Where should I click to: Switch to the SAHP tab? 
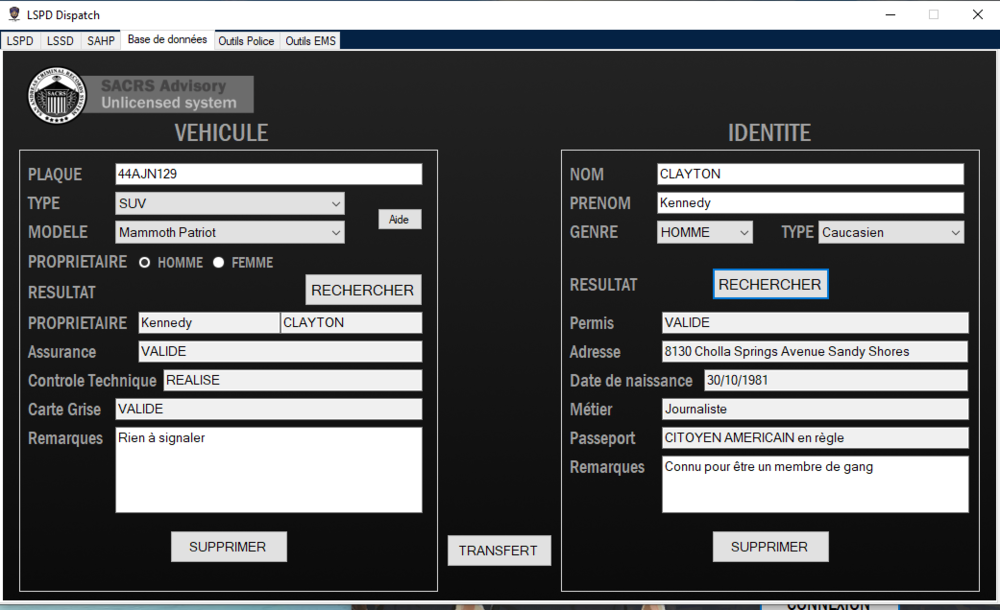click(99, 41)
